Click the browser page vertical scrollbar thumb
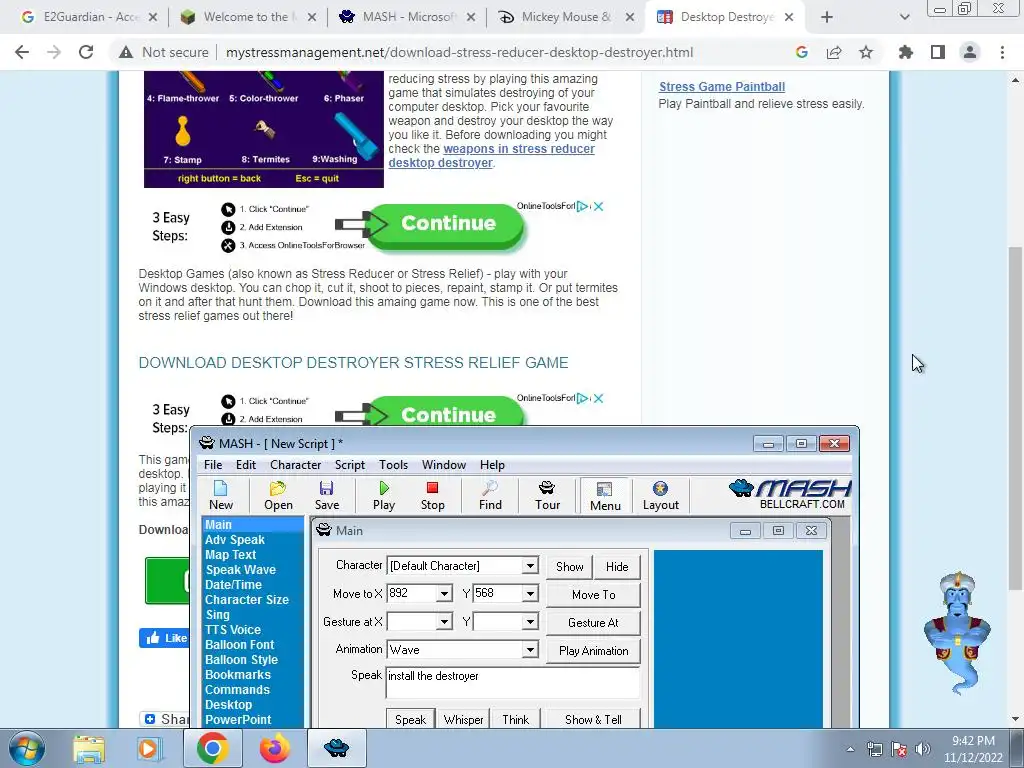 click(x=1016, y=418)
